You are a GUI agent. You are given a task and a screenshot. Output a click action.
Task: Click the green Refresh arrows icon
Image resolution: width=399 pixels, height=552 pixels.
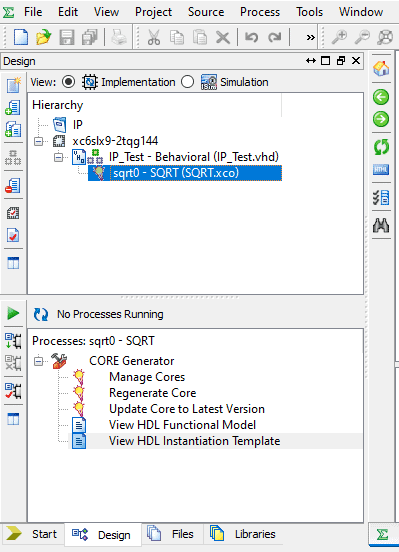pyautogui.click(x=381, y=146)
